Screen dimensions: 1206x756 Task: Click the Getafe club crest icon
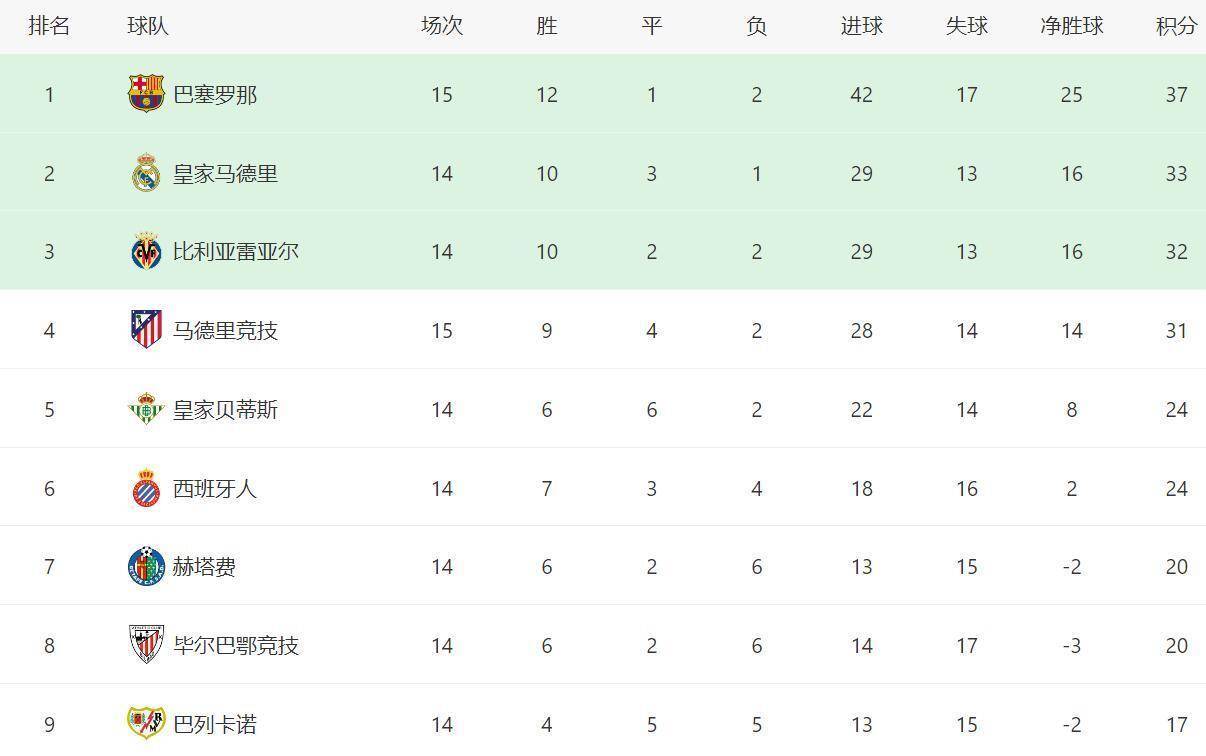(146, 566)
